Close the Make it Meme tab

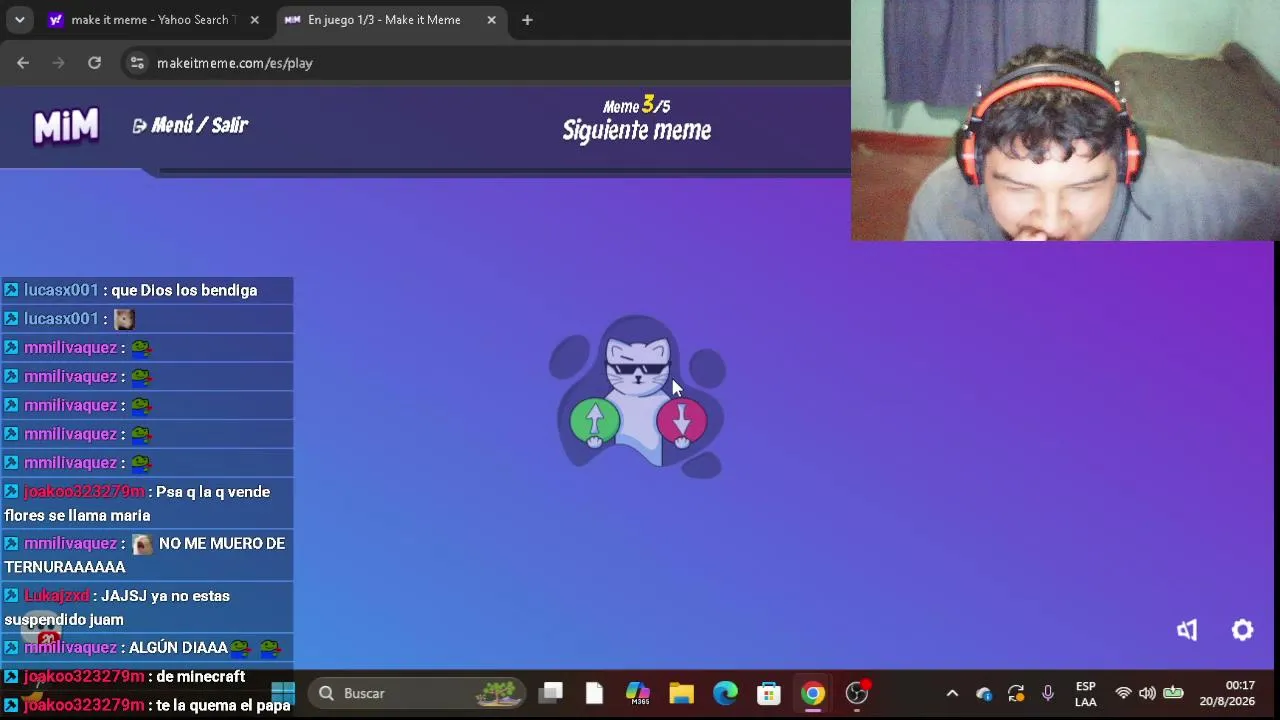[x=491, y=20]
